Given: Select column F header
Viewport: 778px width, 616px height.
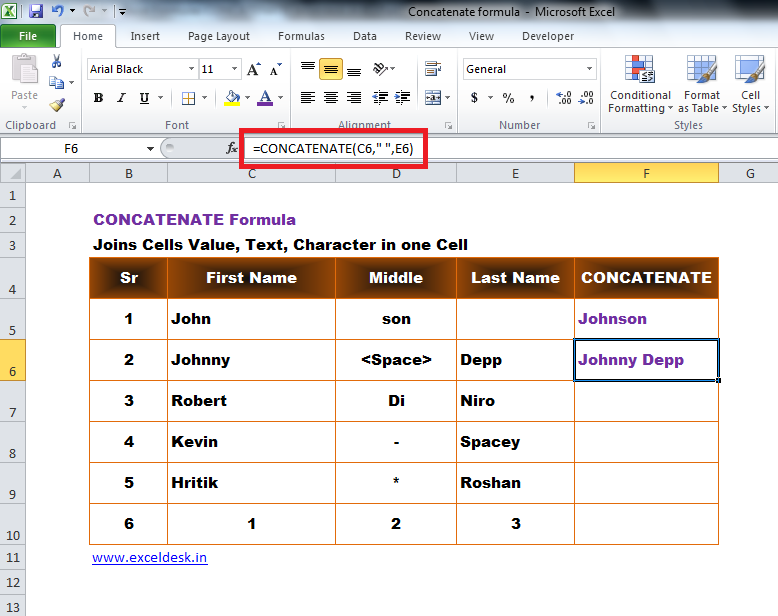Looking at the screenshot, I should coord(646,174).
